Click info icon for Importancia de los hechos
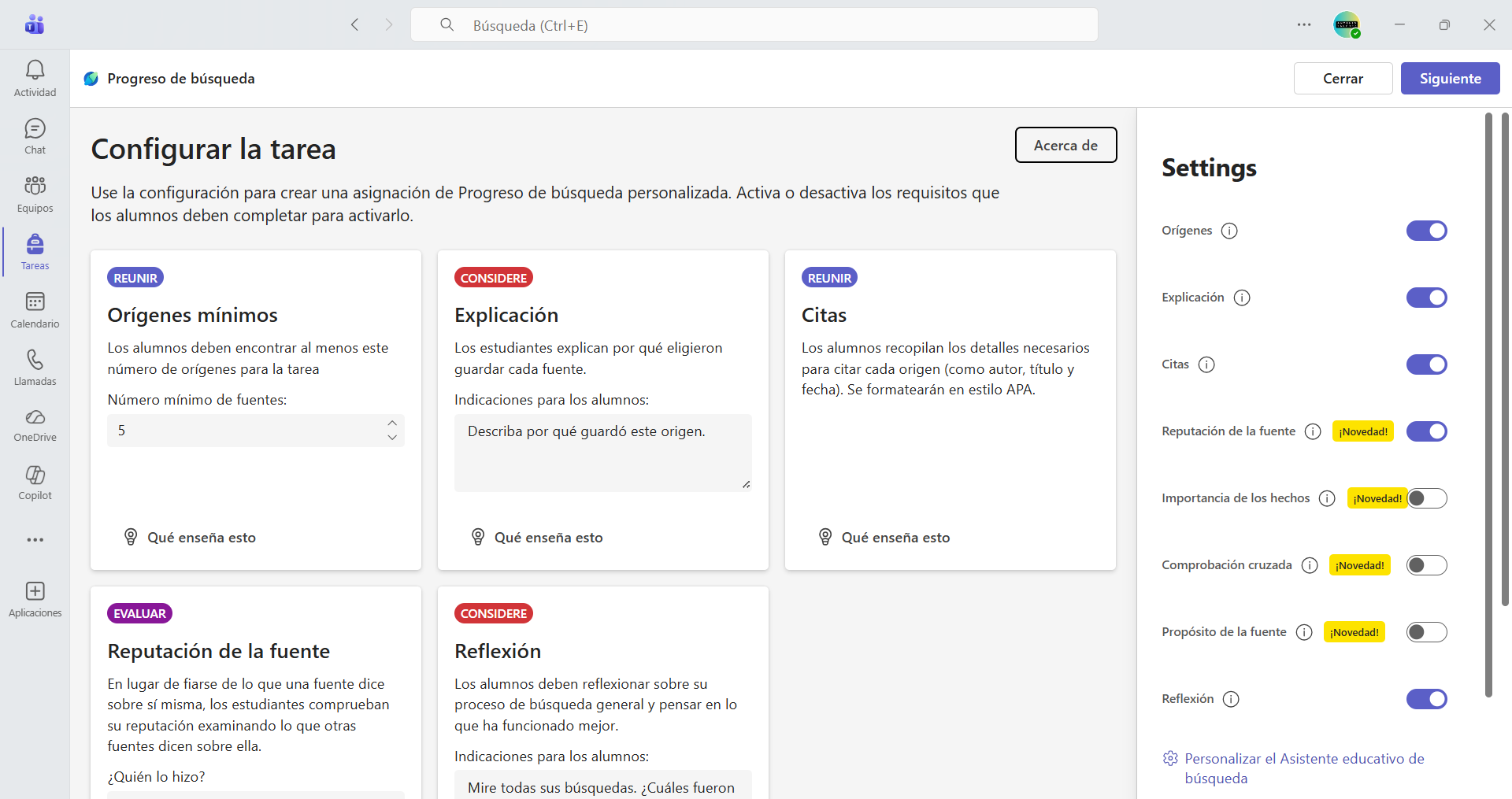Screen dimensions: 1512x799 pyautogui.click(x=1327, y=498)
